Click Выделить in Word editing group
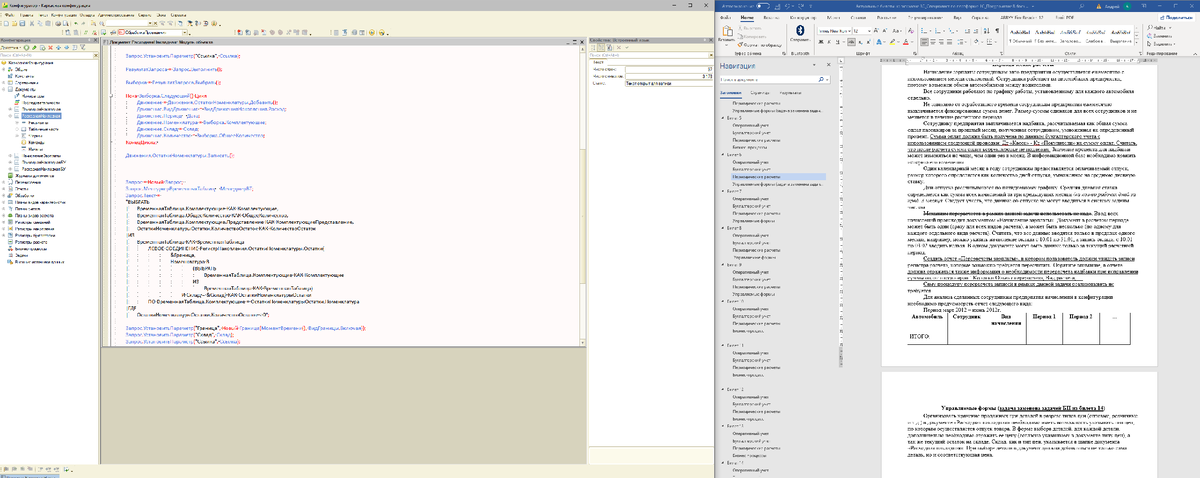The height and width of the screenshot is (478, 1200). pyautogui.click(x=1159, y=43)
